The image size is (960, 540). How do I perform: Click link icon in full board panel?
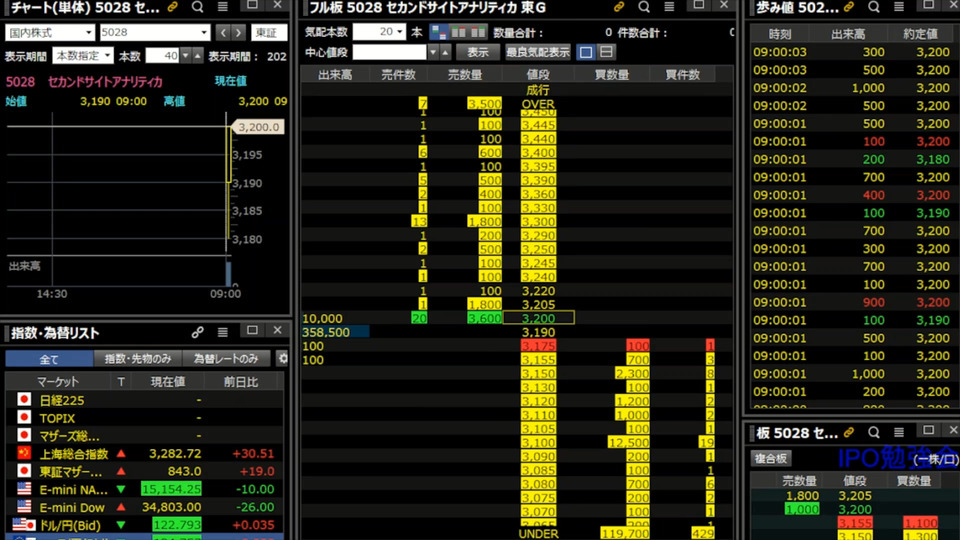(x=619, y=7)
